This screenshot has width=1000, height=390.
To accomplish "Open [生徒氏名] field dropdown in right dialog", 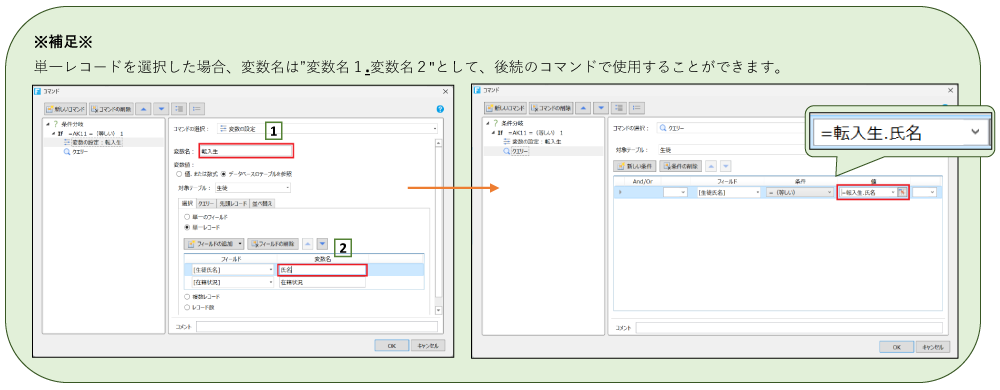I will (729, 192).
